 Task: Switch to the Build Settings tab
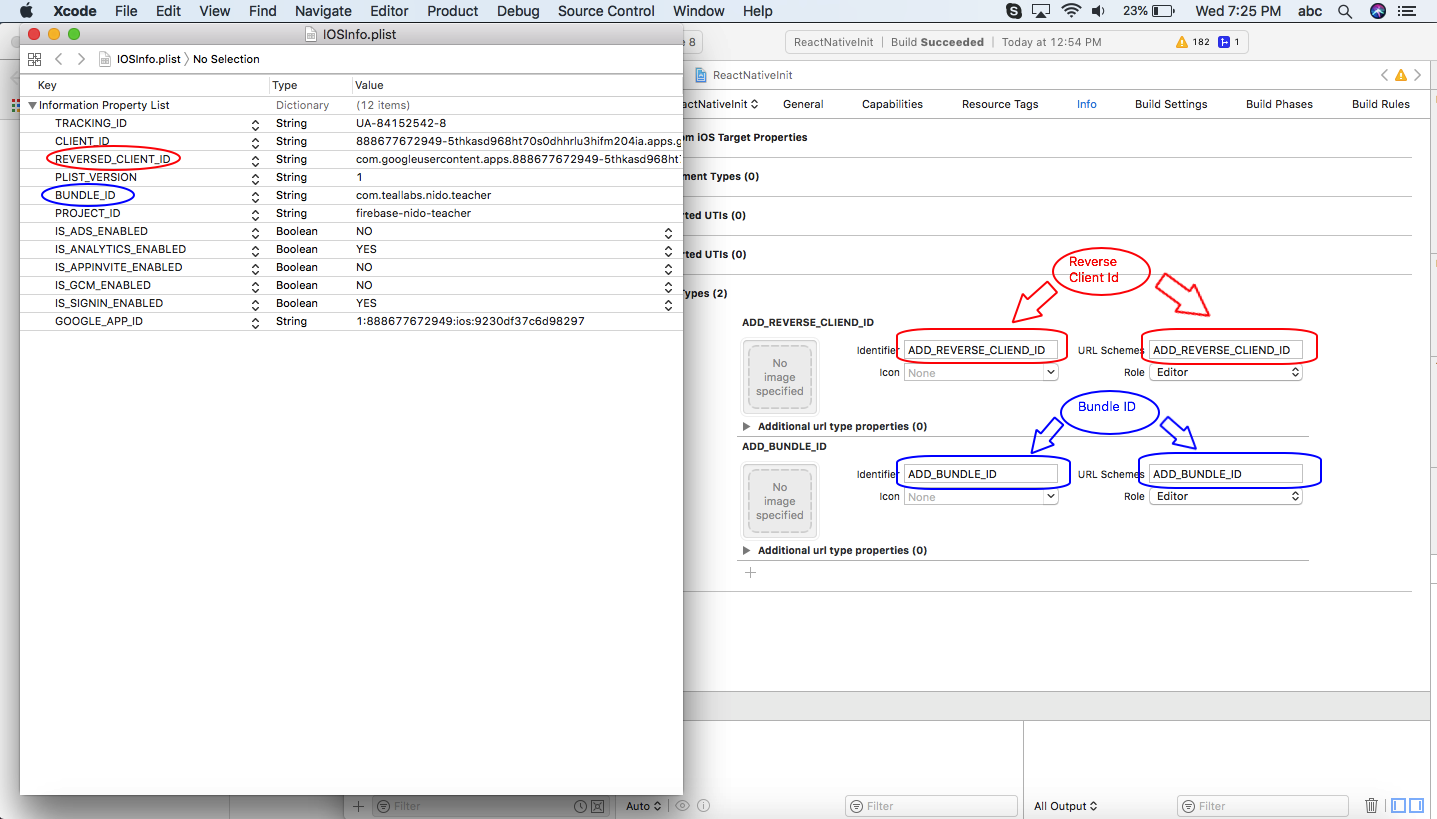[x=1171, y=104]
